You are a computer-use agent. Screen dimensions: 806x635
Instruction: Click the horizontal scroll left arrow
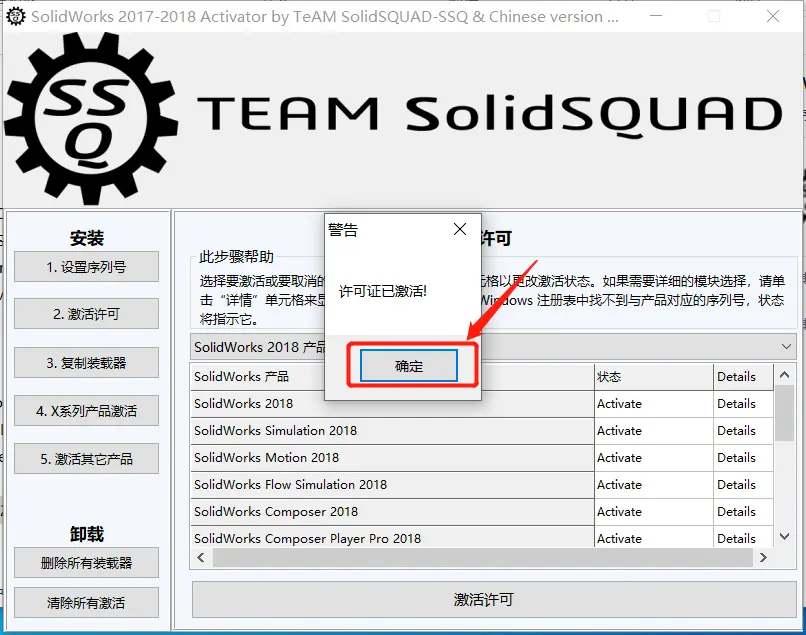(201, 557)
